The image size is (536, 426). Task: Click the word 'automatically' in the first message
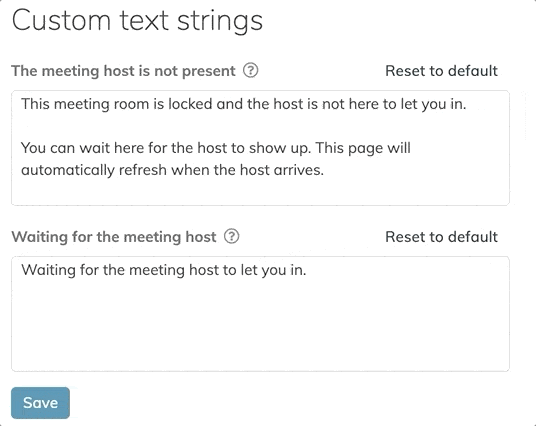[68, 170]
